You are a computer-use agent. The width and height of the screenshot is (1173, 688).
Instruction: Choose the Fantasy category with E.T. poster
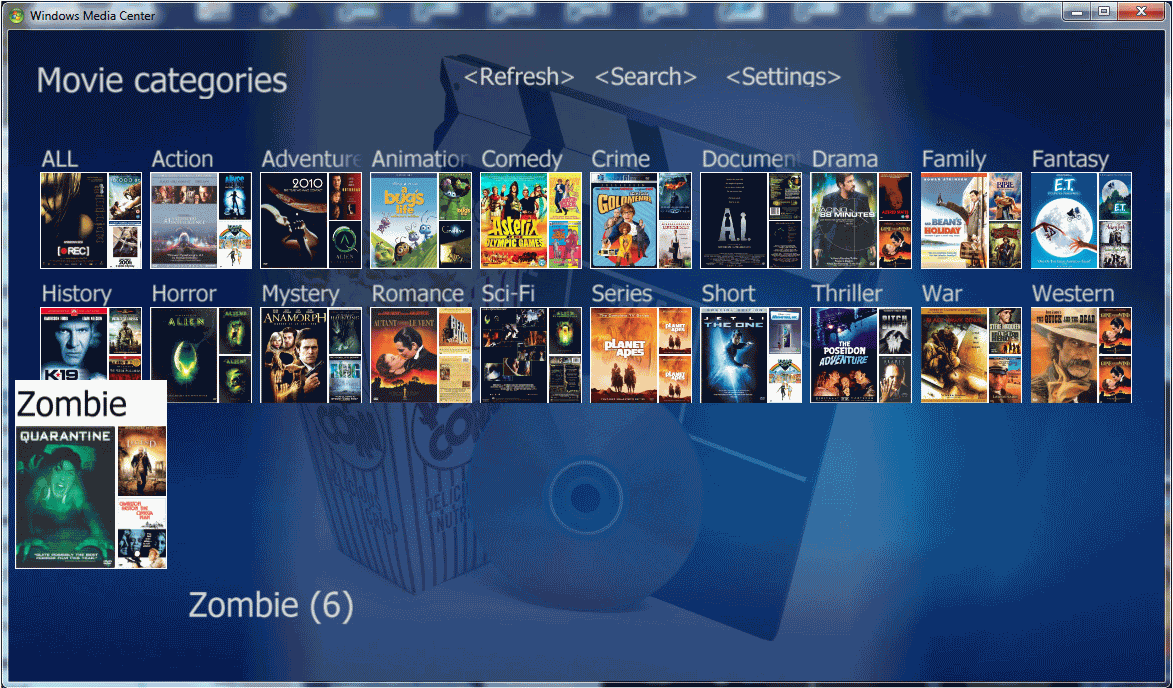click(1081, 221)
